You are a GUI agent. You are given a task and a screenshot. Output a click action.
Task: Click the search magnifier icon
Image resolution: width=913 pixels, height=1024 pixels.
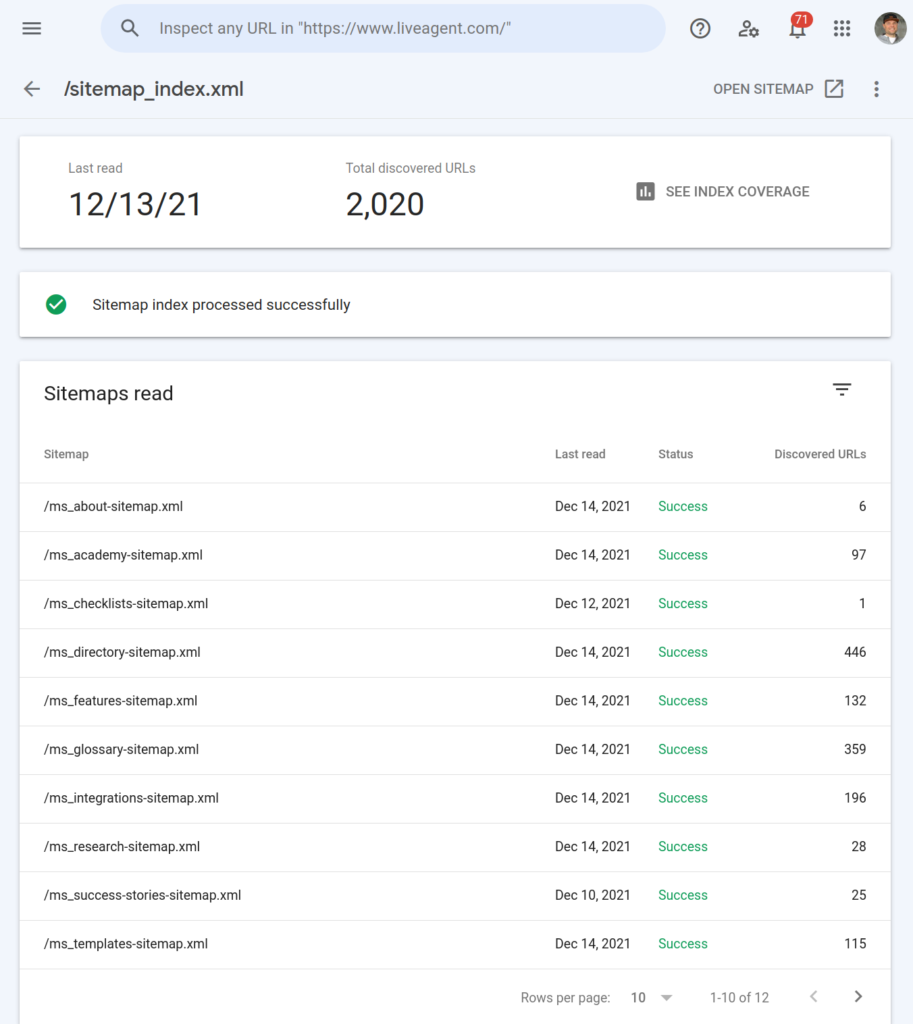pyautogui.click(x=129, y=28)
